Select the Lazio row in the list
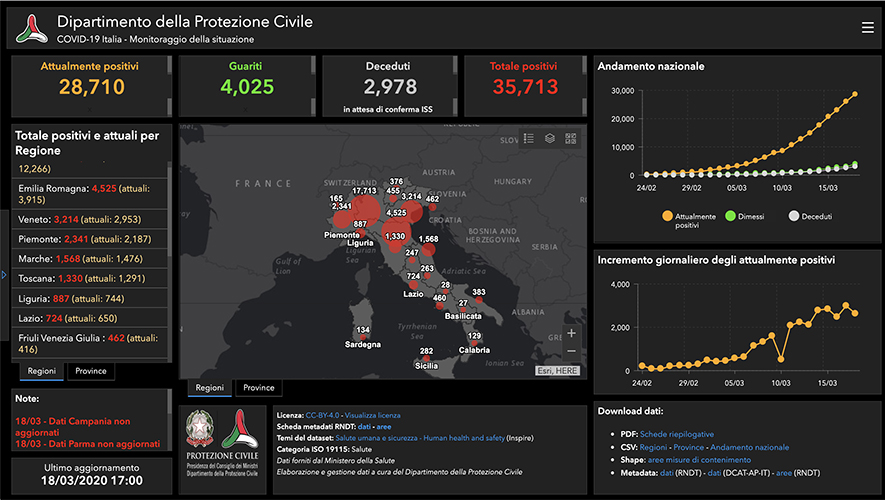The height and width of the screenshot is (500, 885). coord(90,318)
